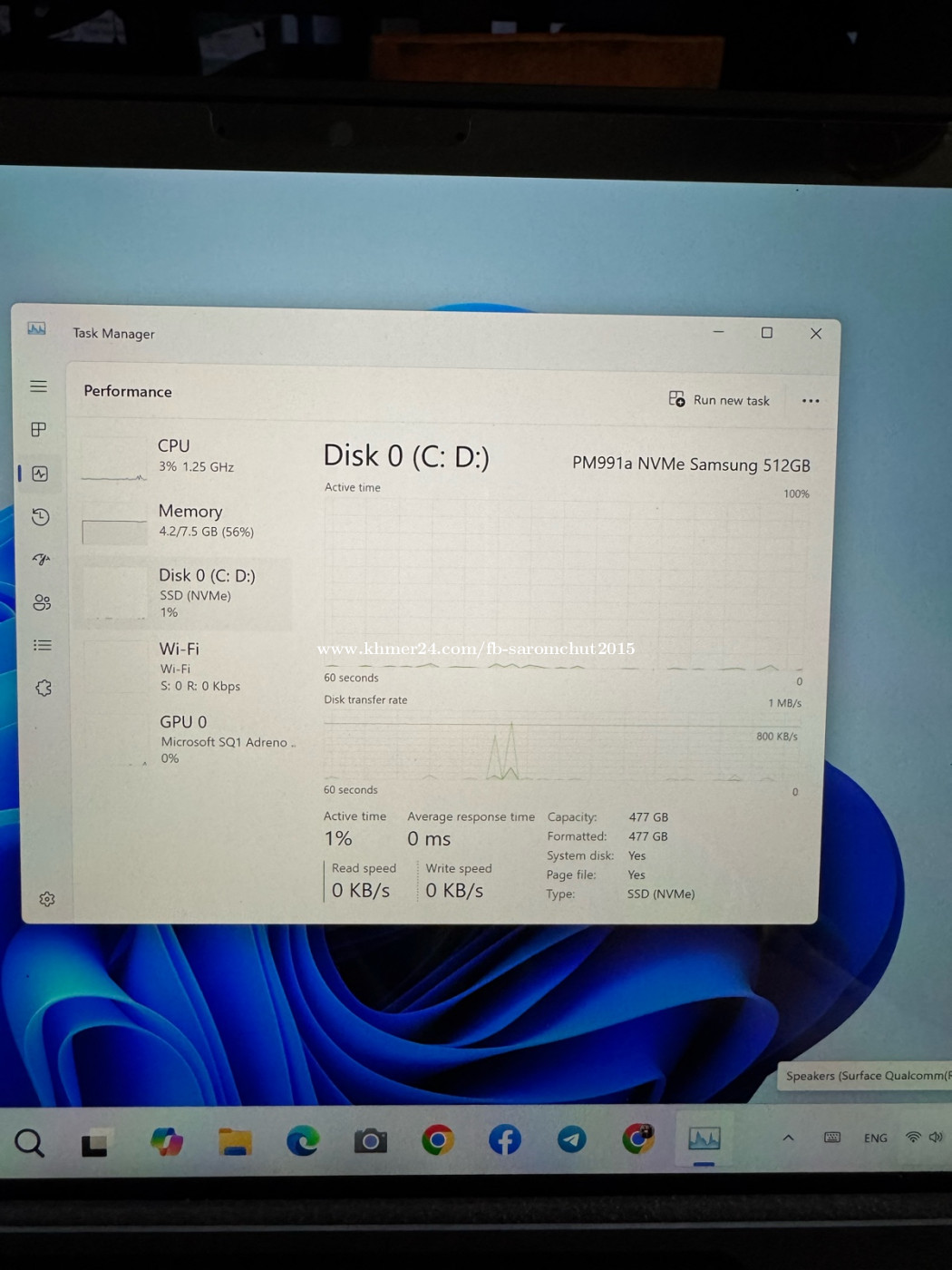Open Task Manager settings gear
Screen dimensions: 952x1270
[x=47, y=899]
